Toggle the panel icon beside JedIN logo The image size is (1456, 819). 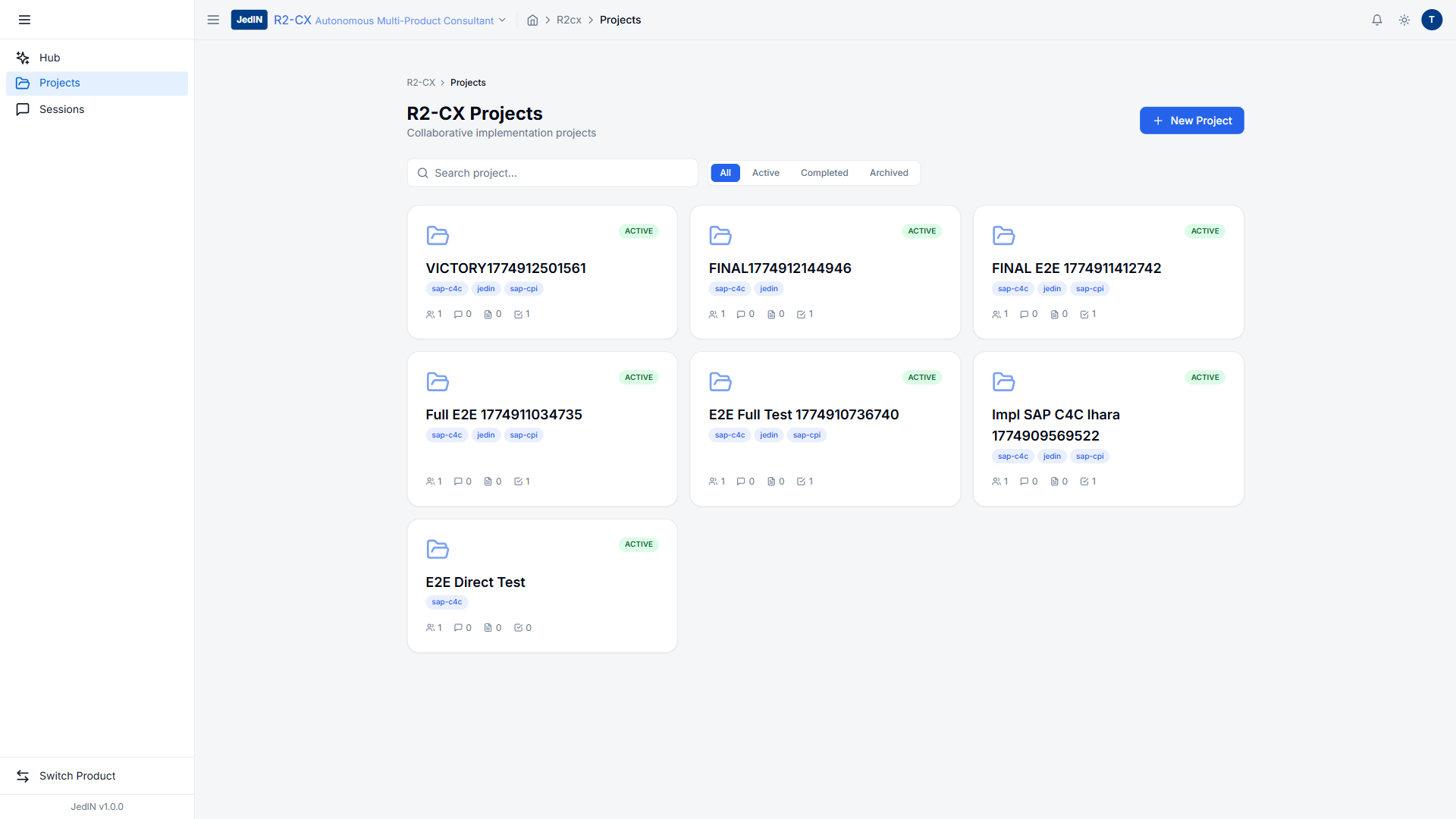coord(213,20)
